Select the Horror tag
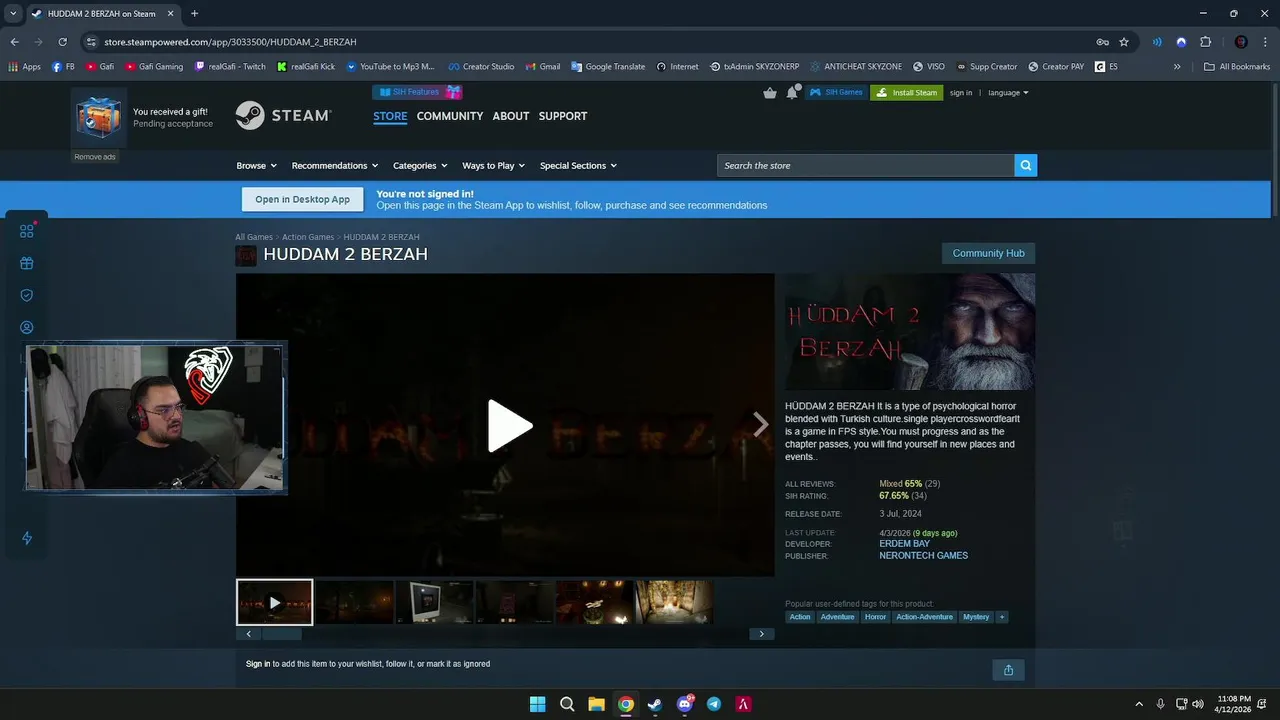The width and height of the screenshot is (1280, 720). point(875,617)
